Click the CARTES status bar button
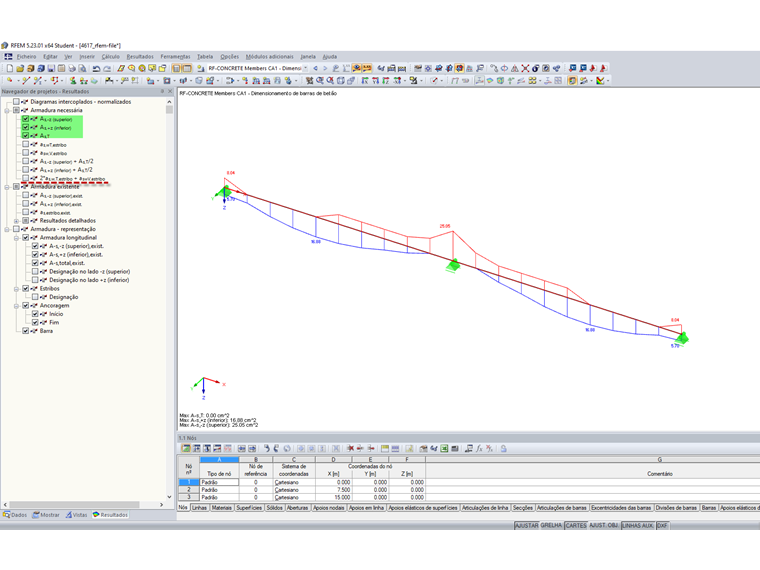This screenshot has height=570, width=760. pyautogui.click(x=576, y=526)
